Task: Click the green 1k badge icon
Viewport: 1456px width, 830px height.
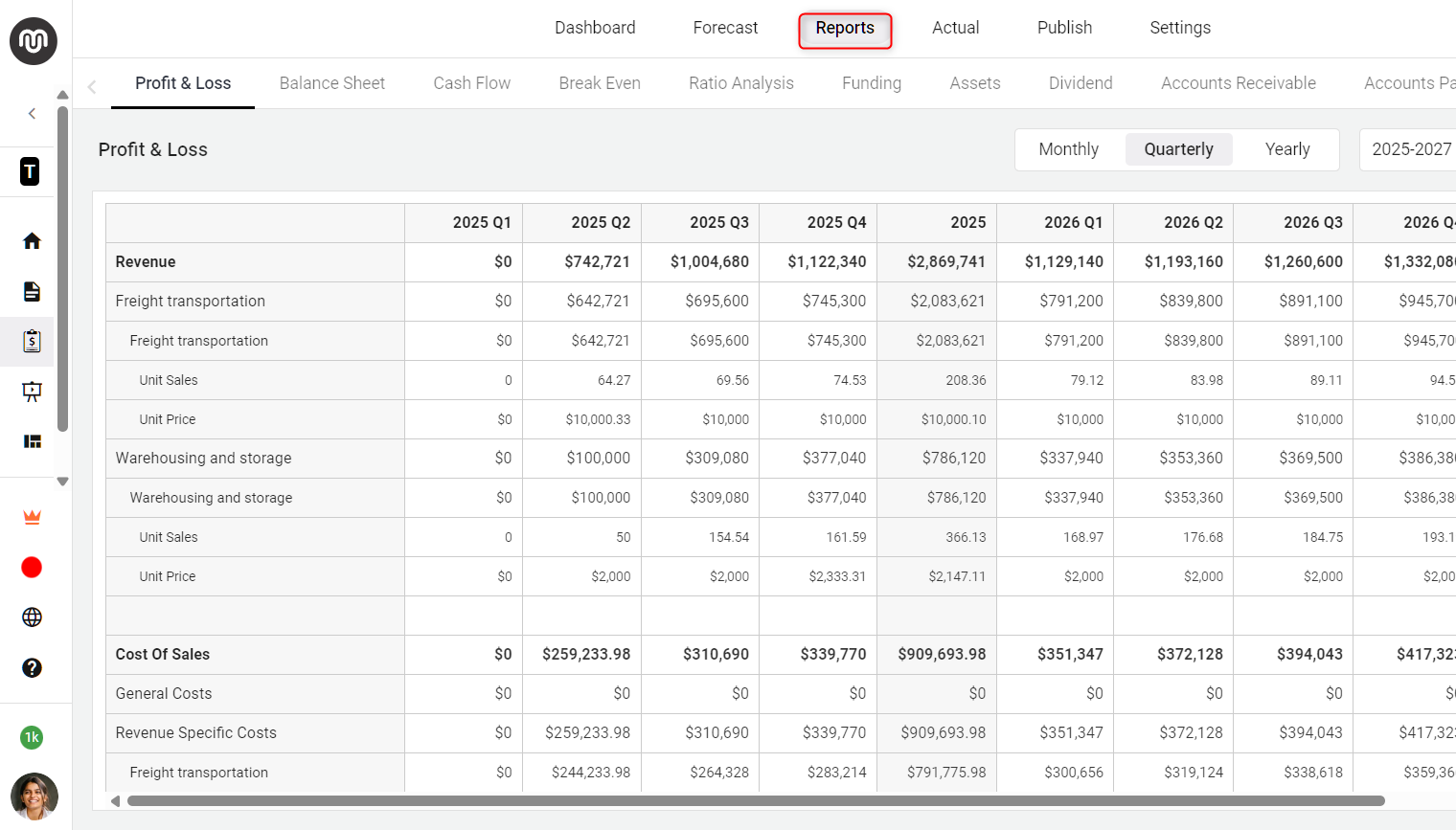Action: pyautogui.click(x=32, y=737)
